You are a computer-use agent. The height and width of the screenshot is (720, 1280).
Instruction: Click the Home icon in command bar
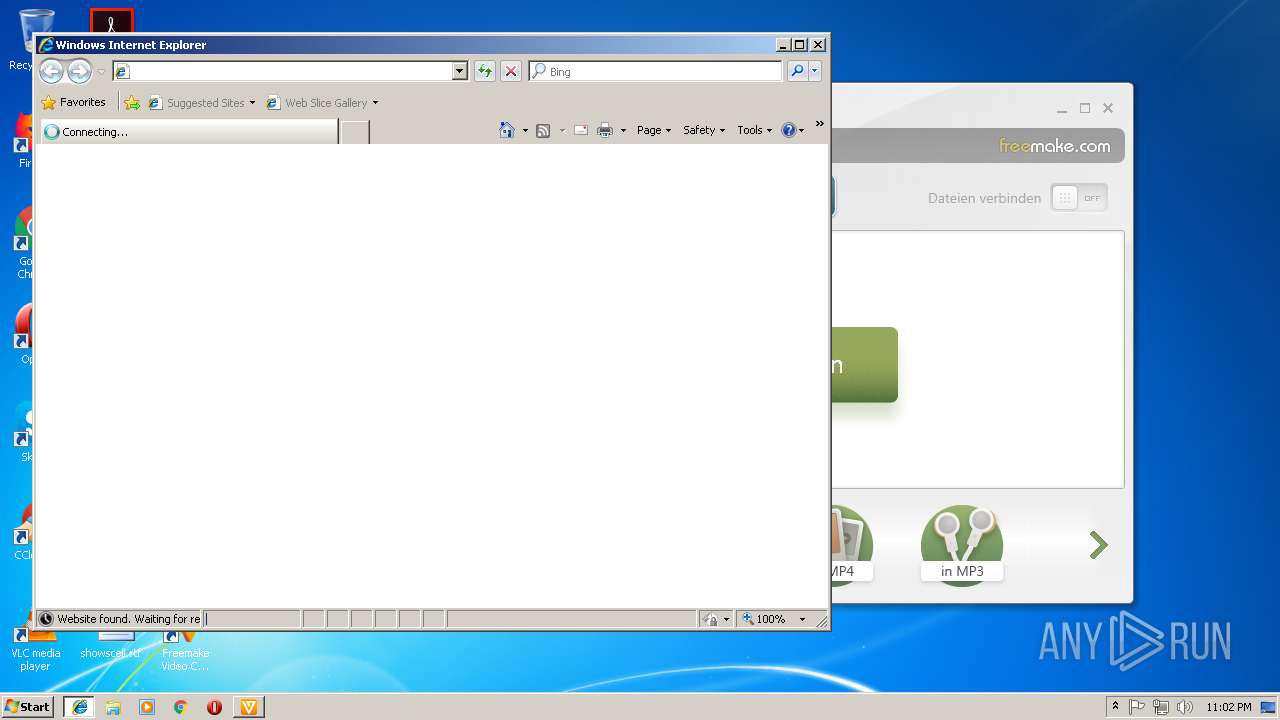507,130
